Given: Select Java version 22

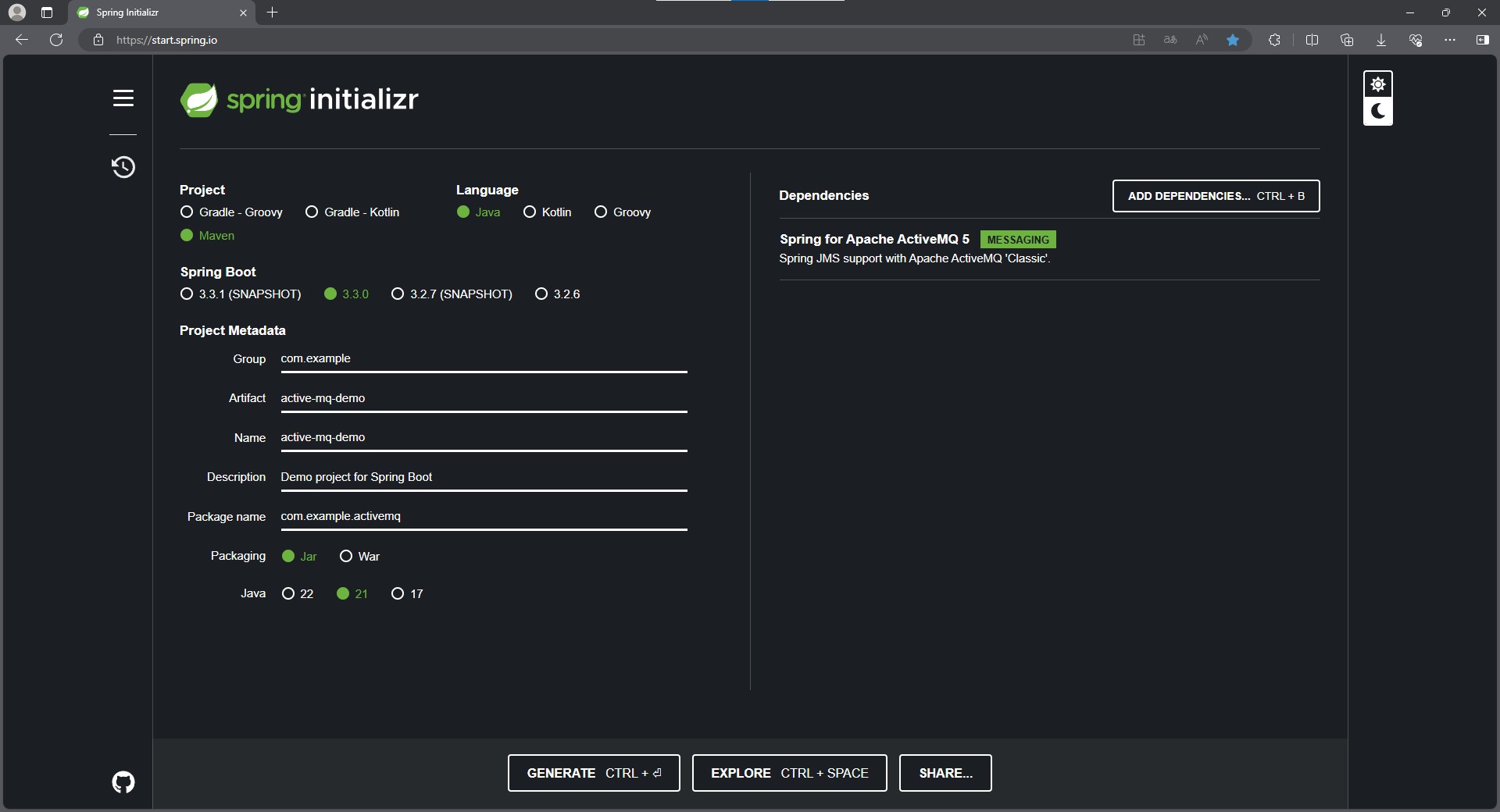Looking at the screenshot, I should (298, 594).
